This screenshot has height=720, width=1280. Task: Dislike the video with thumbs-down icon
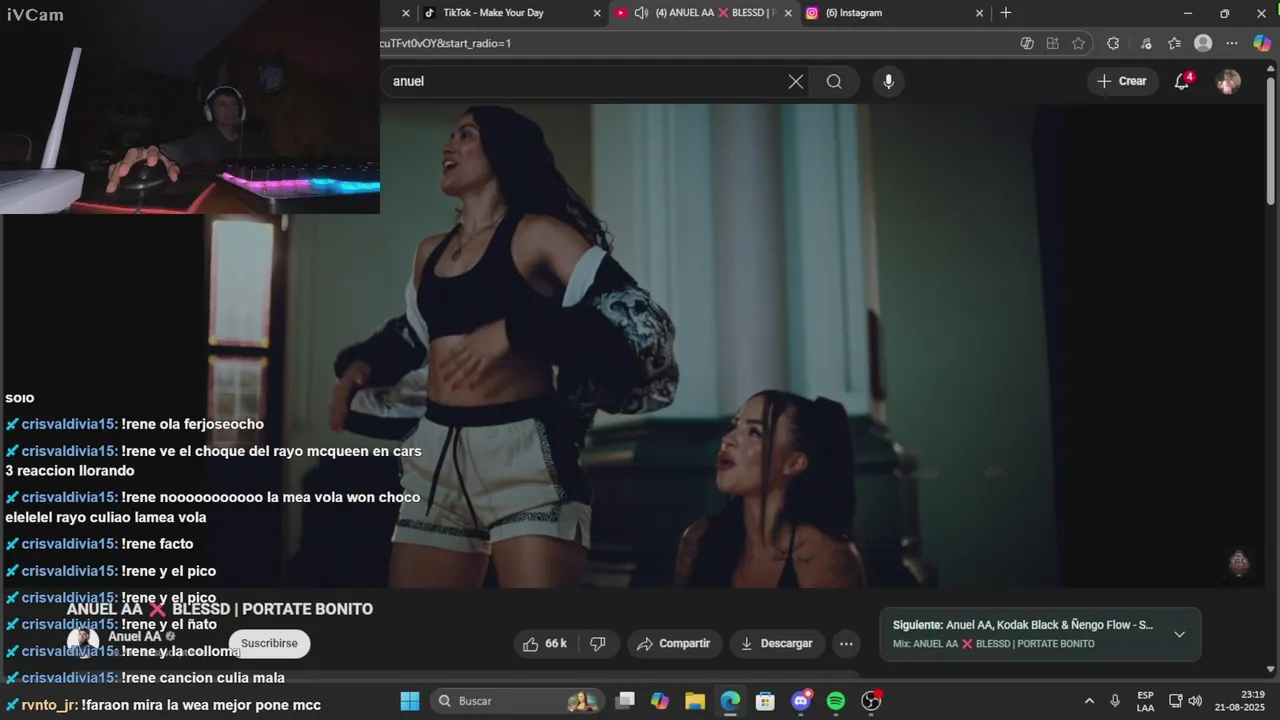(x=598, y=644)
